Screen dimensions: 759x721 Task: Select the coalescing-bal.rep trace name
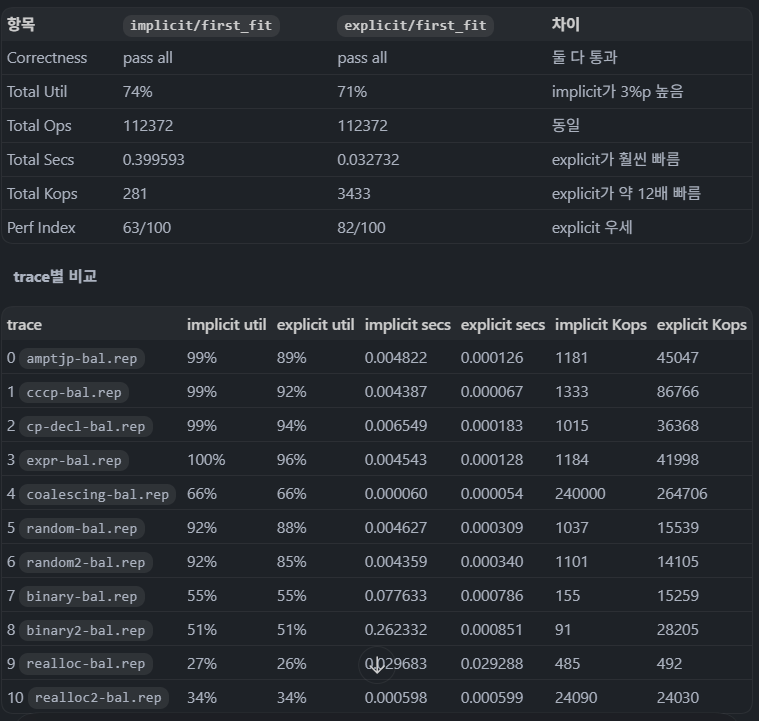coord(98,494)
